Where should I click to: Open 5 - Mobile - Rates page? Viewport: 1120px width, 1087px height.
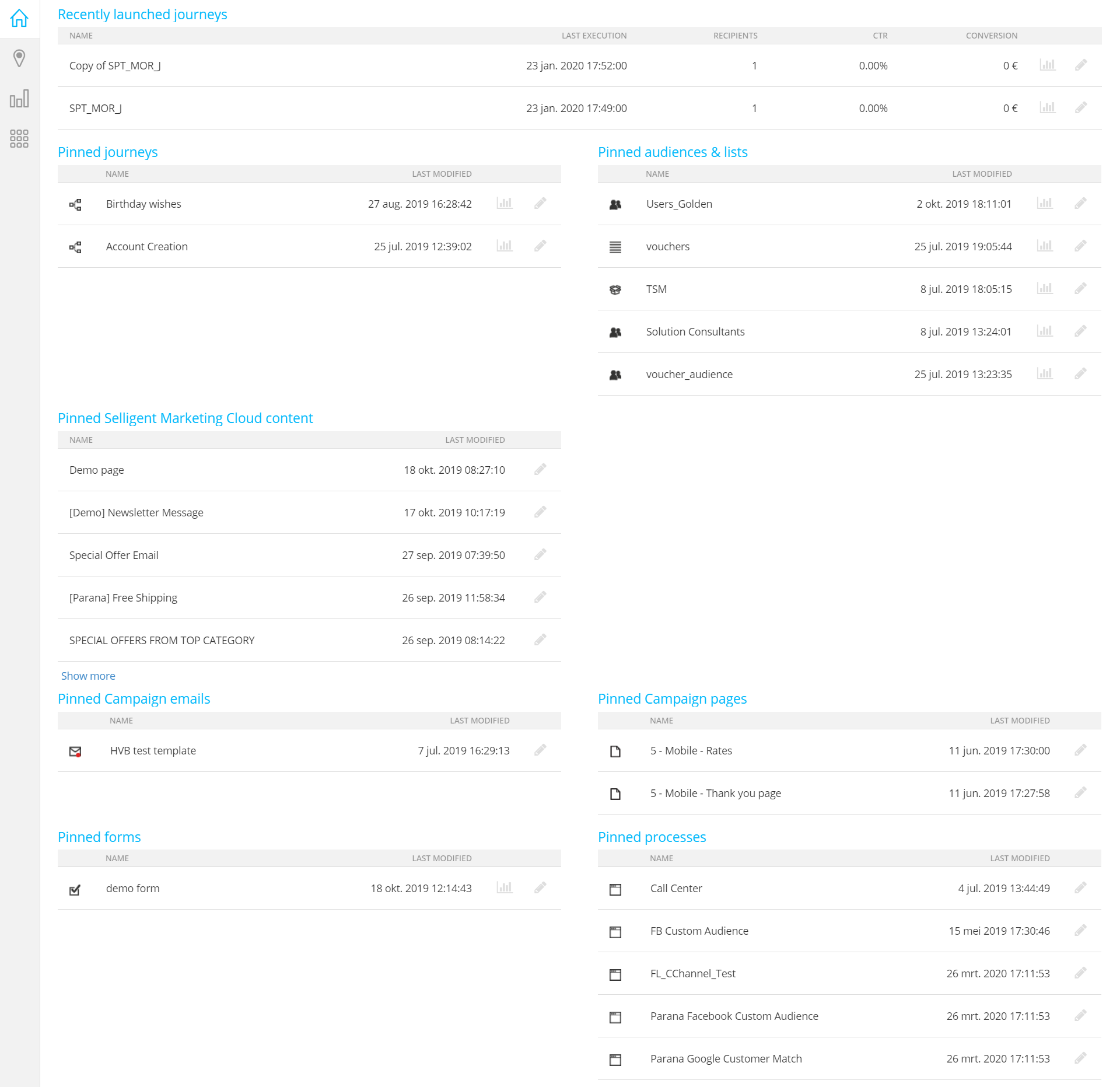pos(691,750)
